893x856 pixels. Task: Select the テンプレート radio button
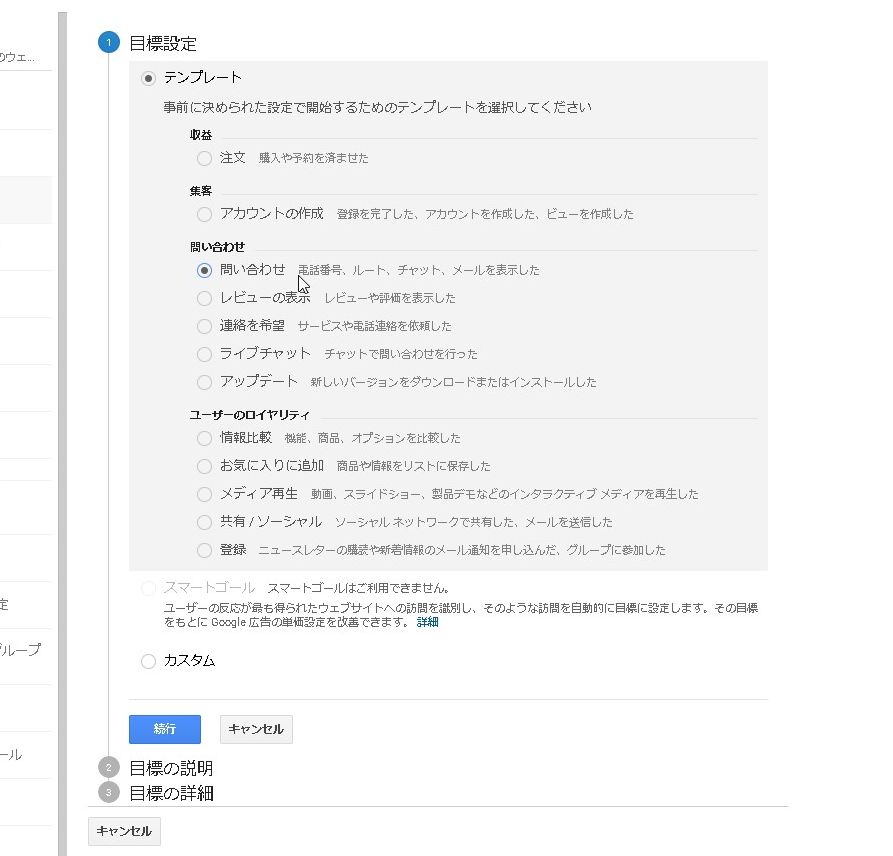pos(149,78)
